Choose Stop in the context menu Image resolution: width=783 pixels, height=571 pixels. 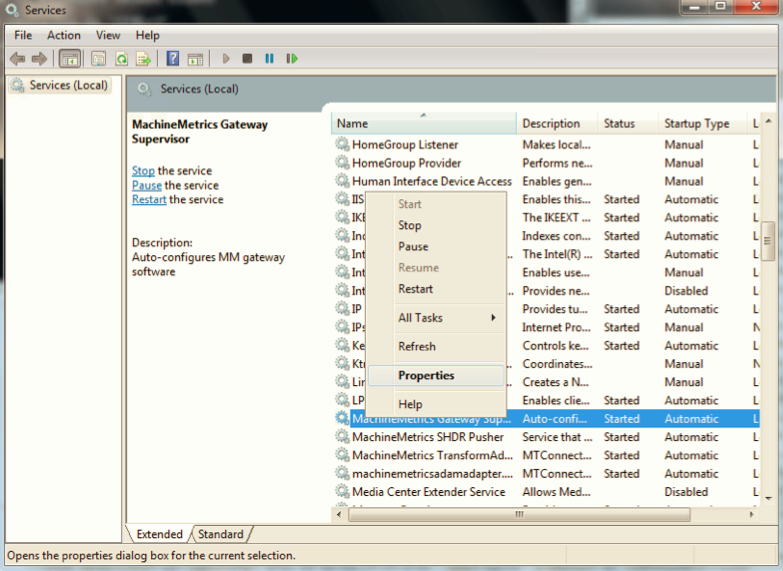pos(436,225)
